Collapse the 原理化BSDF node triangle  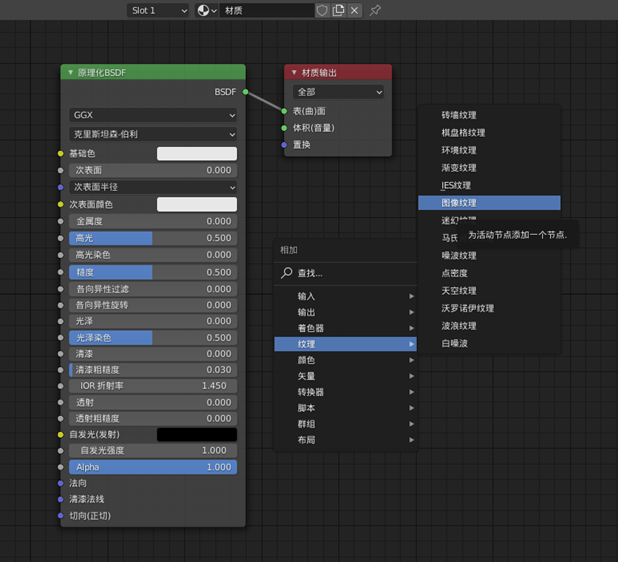click(x=71, y=73)
